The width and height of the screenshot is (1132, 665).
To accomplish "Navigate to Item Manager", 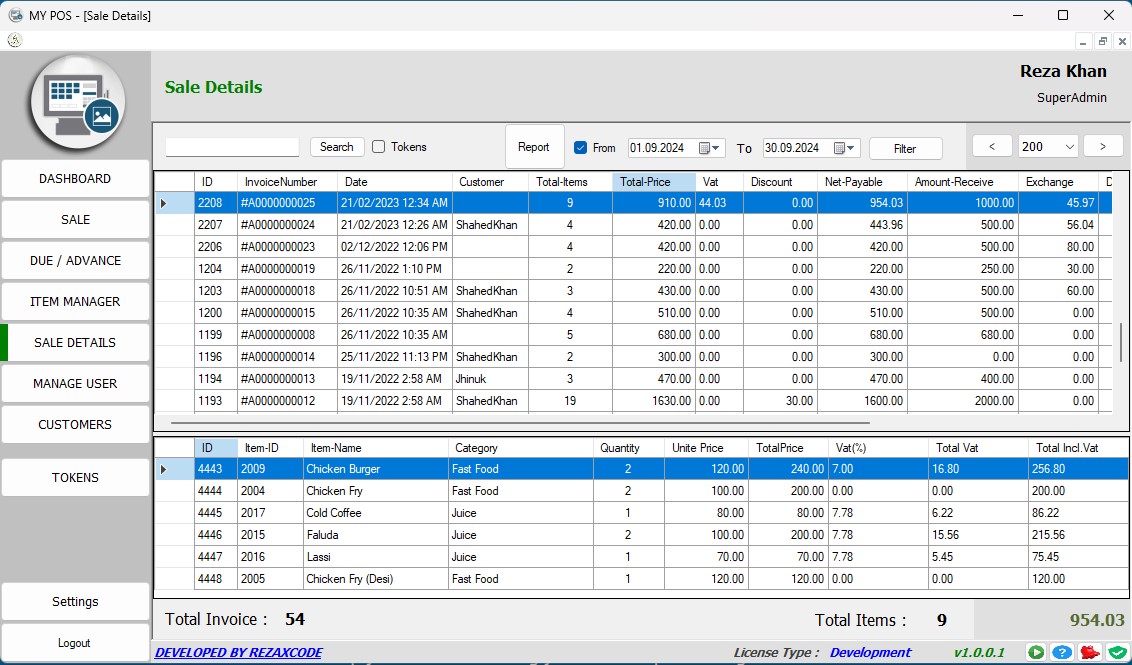I will (x=75, y=302).
